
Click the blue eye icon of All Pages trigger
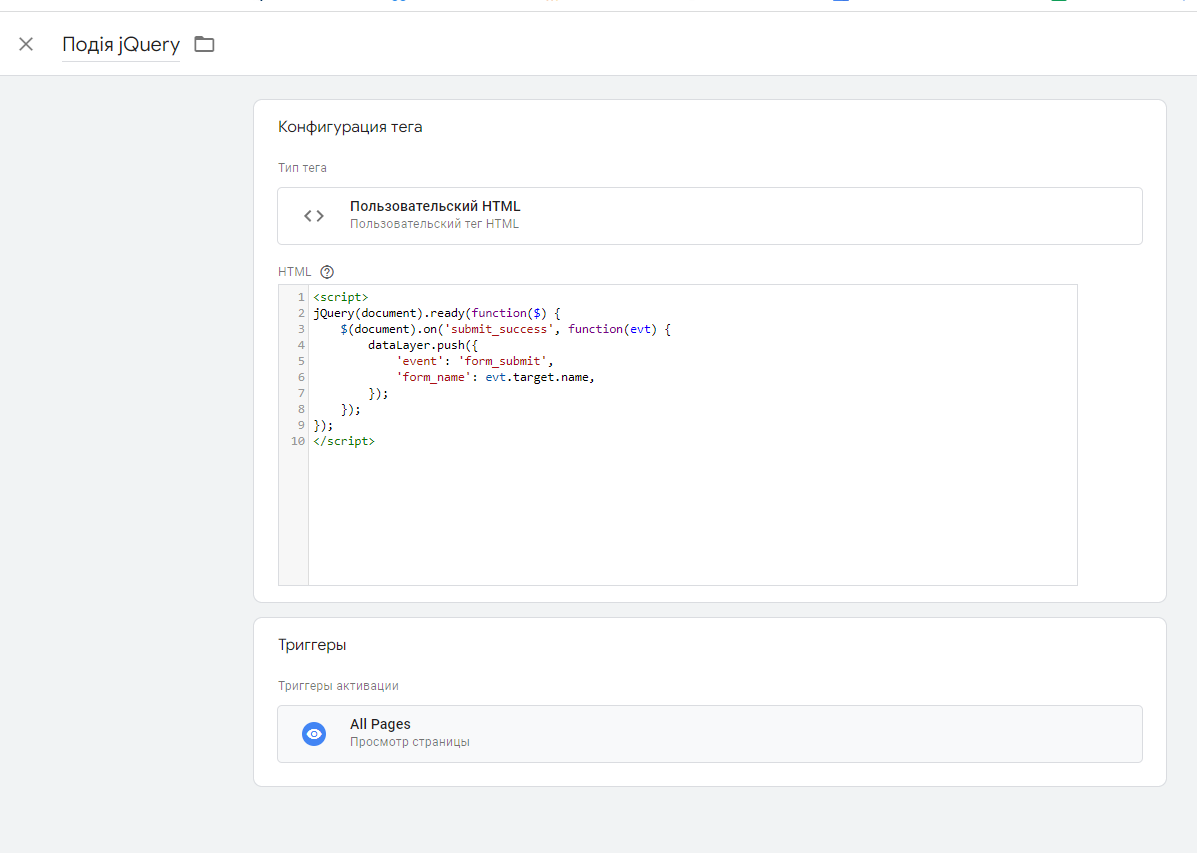tap(314, 734)
